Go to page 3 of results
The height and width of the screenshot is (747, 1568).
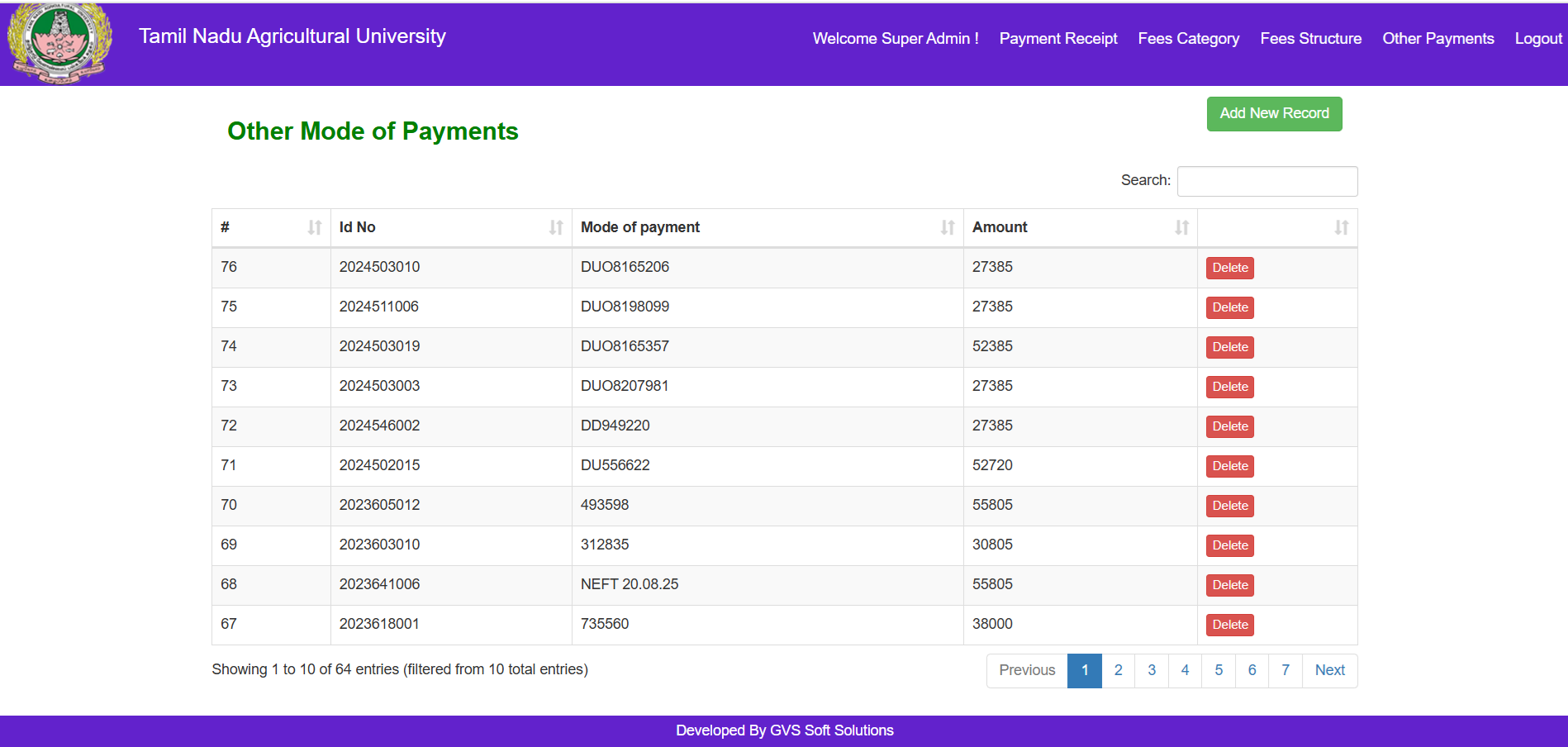(1151, 670)
